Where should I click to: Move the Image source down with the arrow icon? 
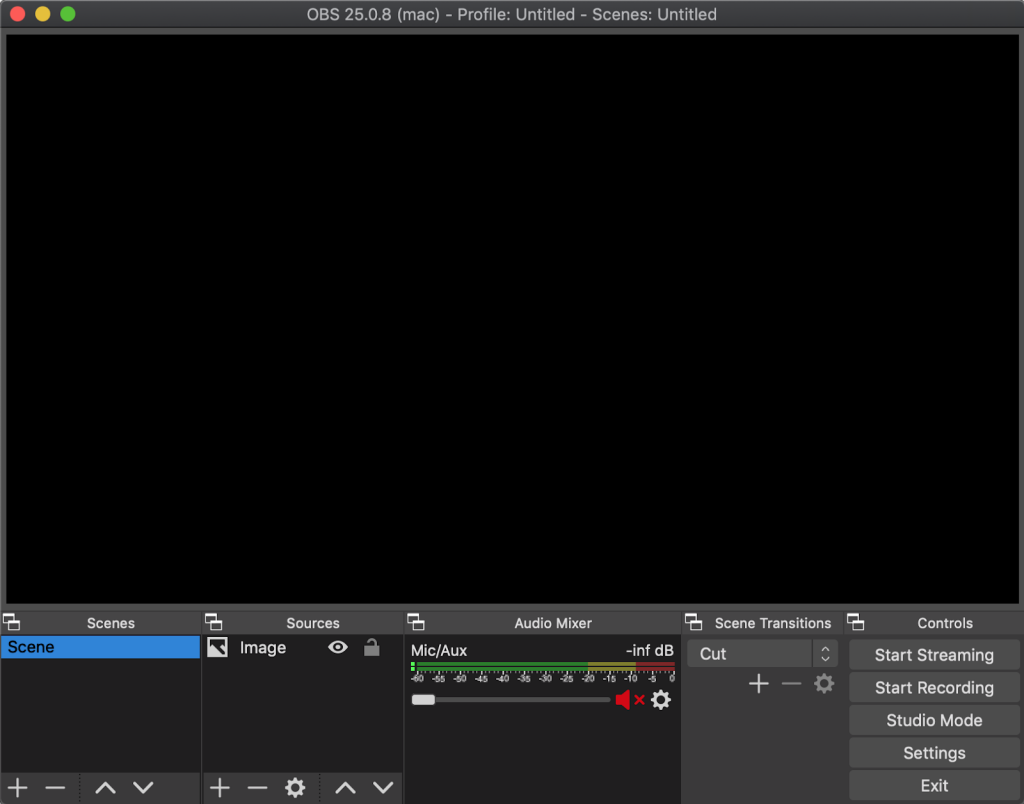click(382, 787)
